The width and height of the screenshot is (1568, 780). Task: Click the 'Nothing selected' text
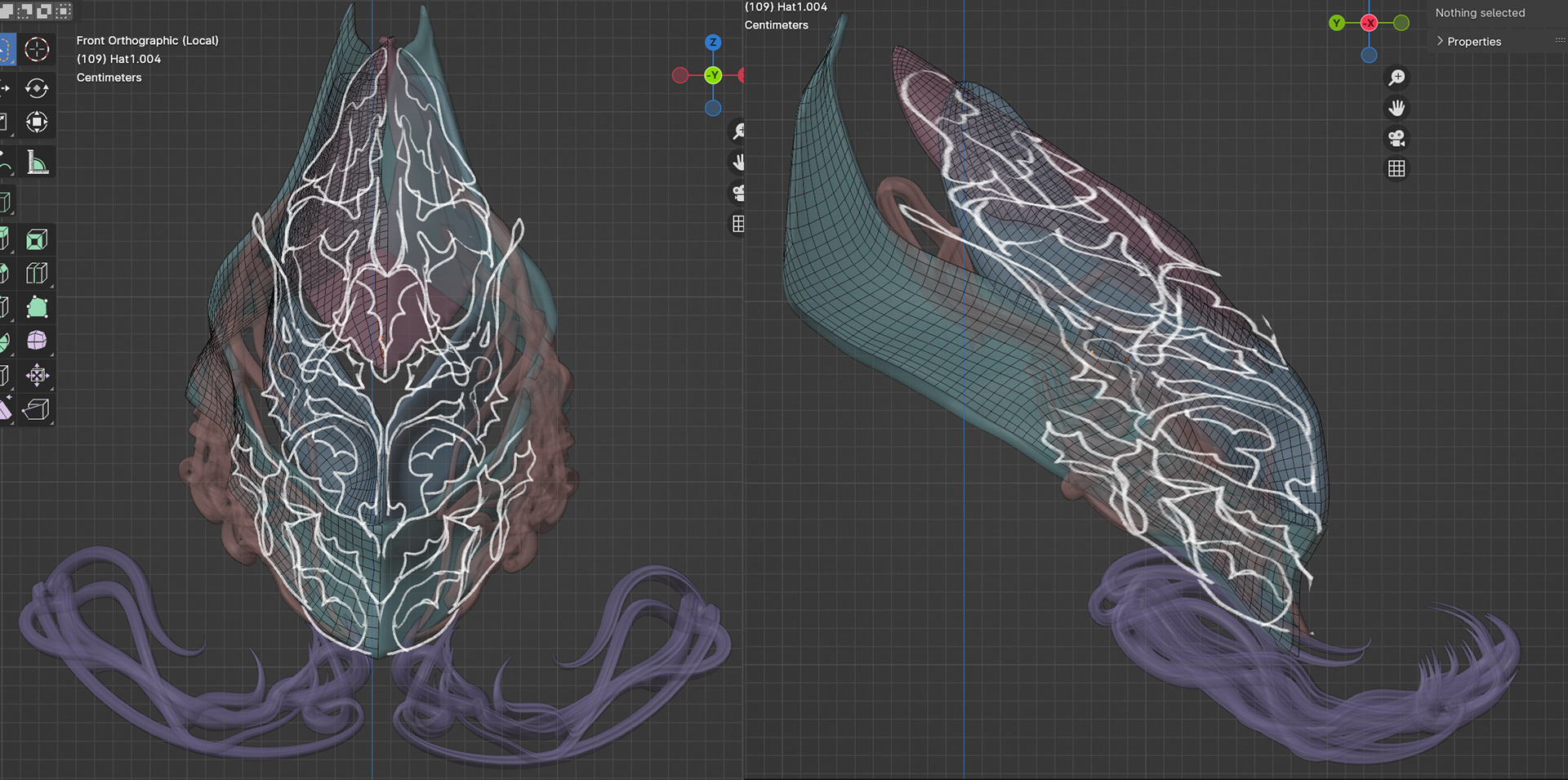1480,13
